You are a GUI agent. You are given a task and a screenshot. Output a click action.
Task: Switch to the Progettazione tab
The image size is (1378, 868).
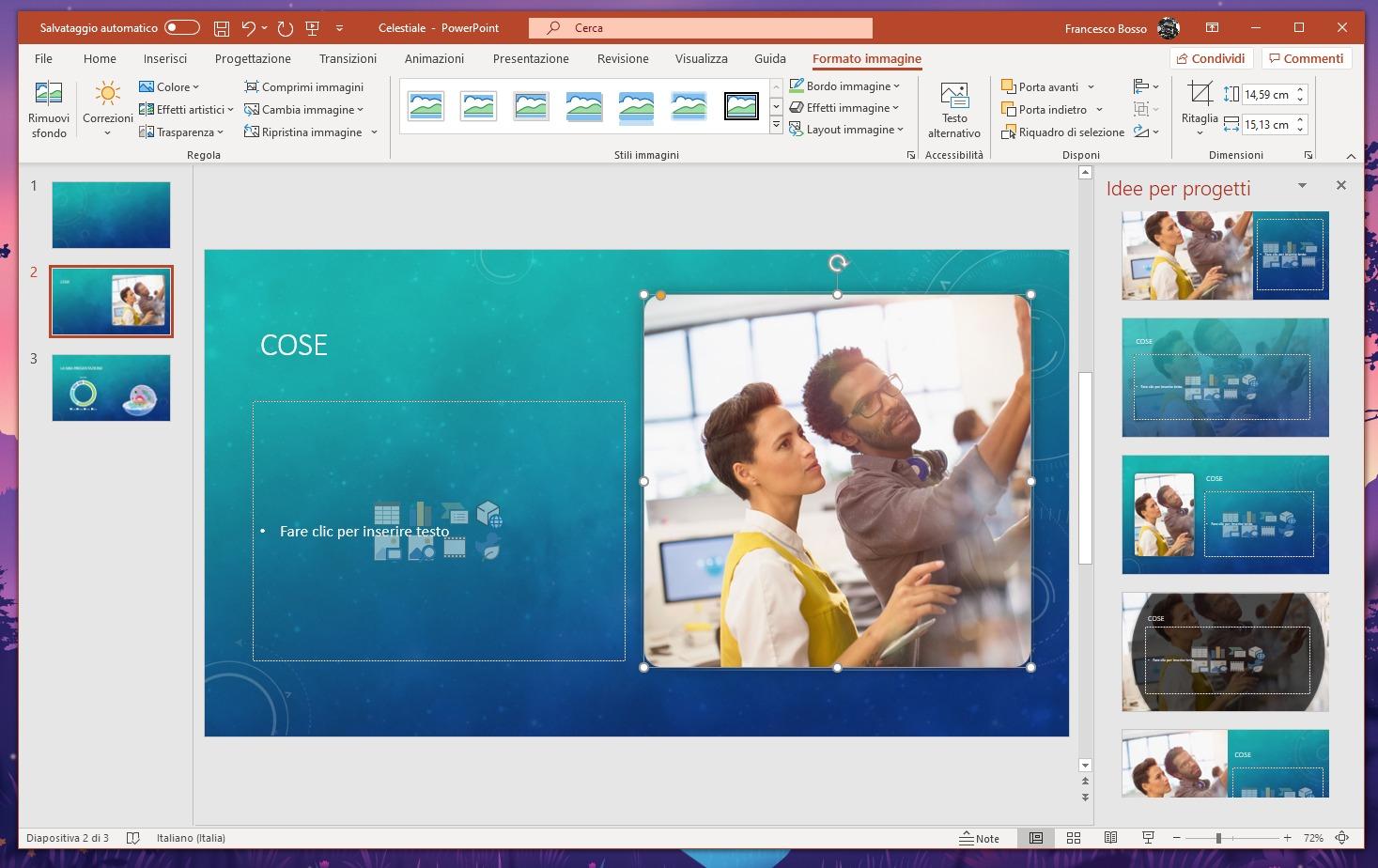coord(253,58)
